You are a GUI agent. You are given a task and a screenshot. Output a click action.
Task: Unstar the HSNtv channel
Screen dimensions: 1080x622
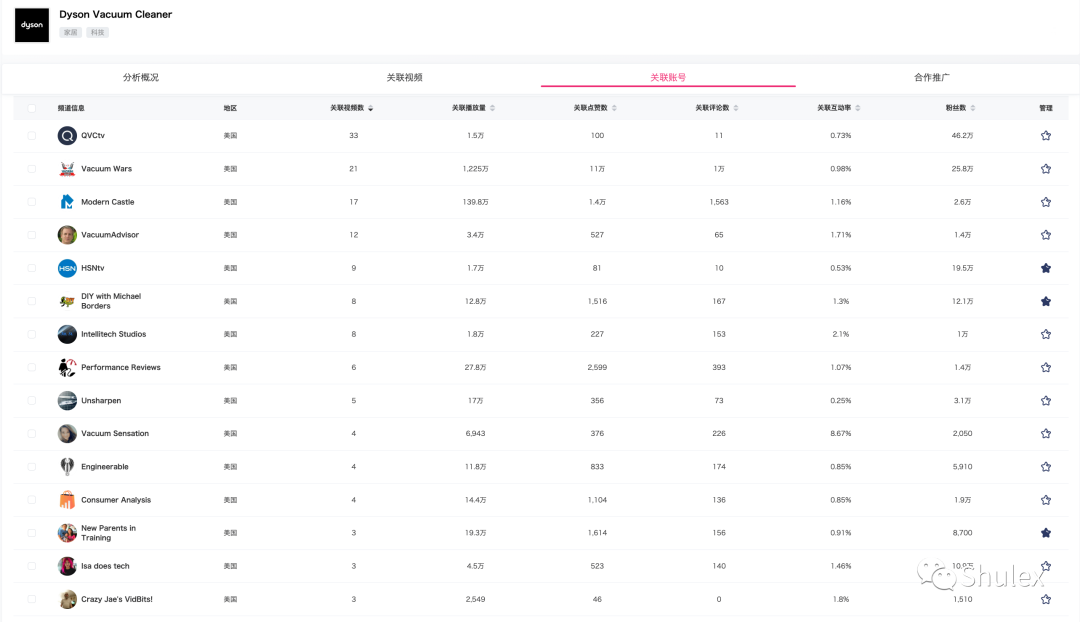click(x=1046, y=268)
